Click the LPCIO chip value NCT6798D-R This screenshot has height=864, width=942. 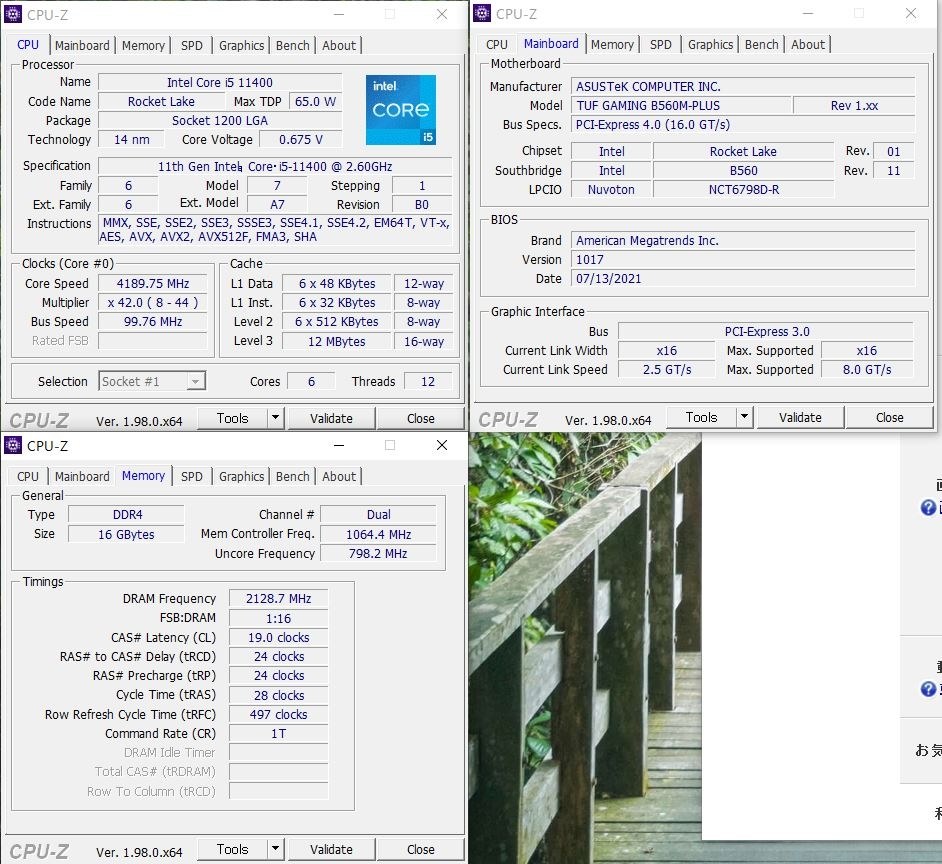(744, 190)
